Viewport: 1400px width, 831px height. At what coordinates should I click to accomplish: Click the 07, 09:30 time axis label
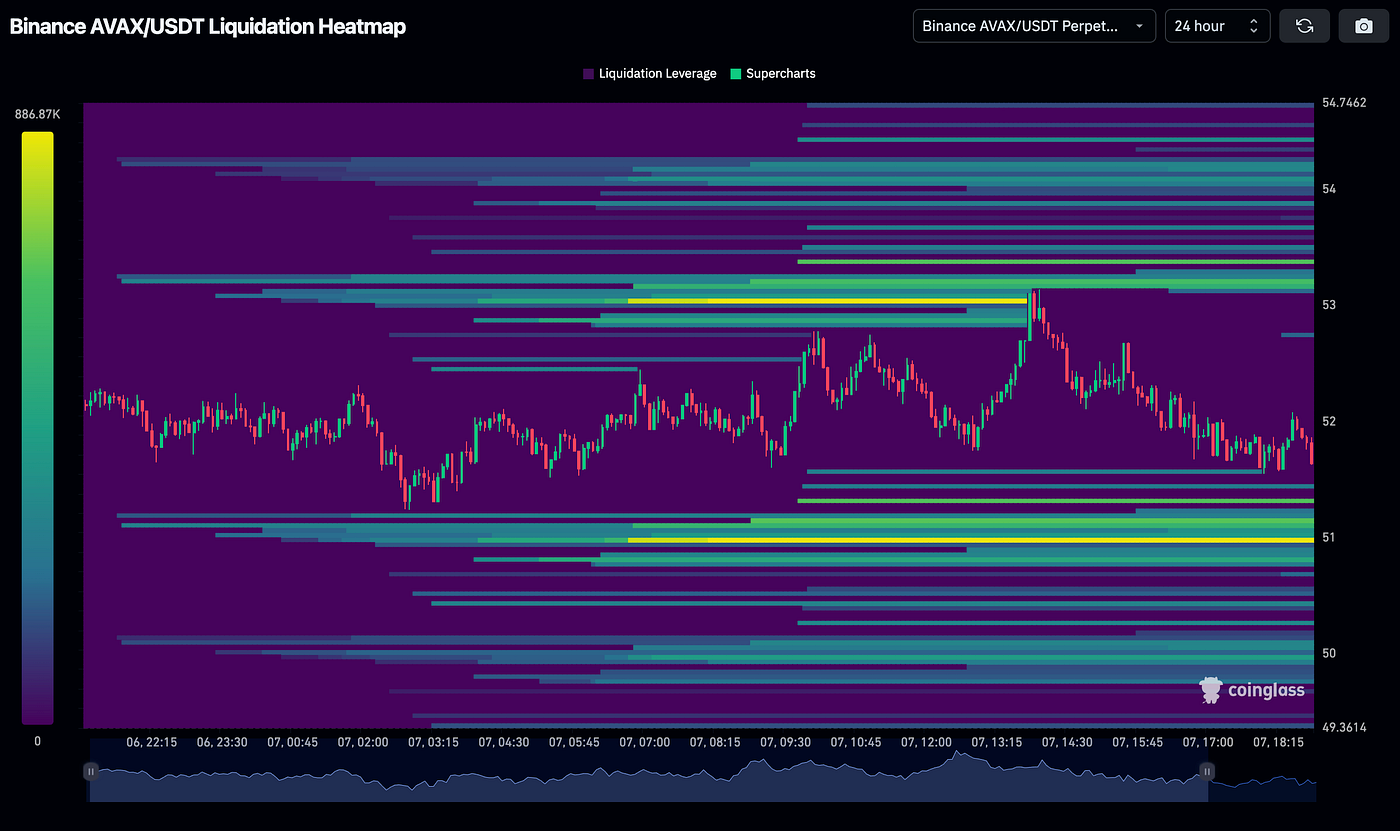click(785, 743)
